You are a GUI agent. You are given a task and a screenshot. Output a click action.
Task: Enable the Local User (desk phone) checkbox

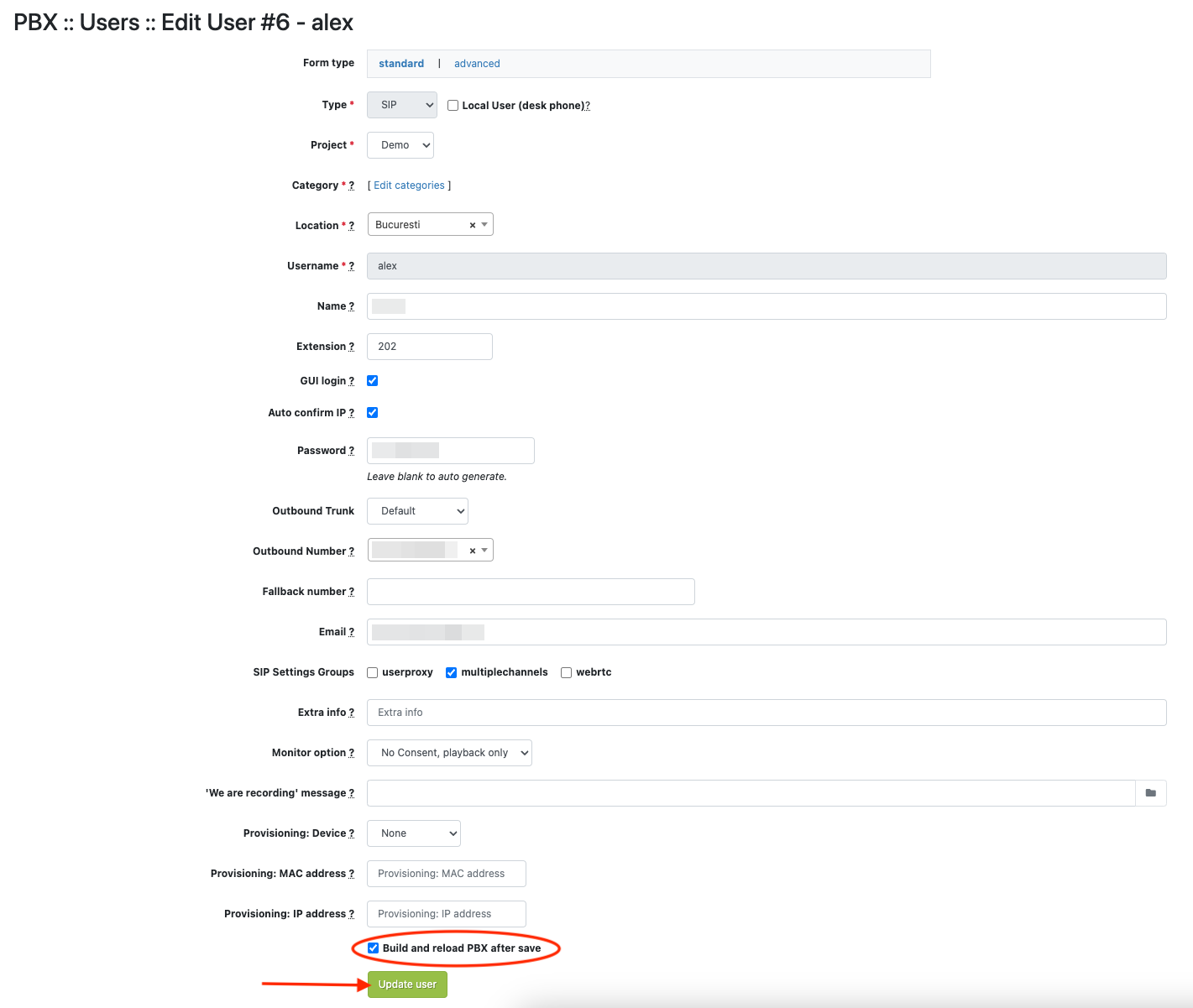[453, 106]
